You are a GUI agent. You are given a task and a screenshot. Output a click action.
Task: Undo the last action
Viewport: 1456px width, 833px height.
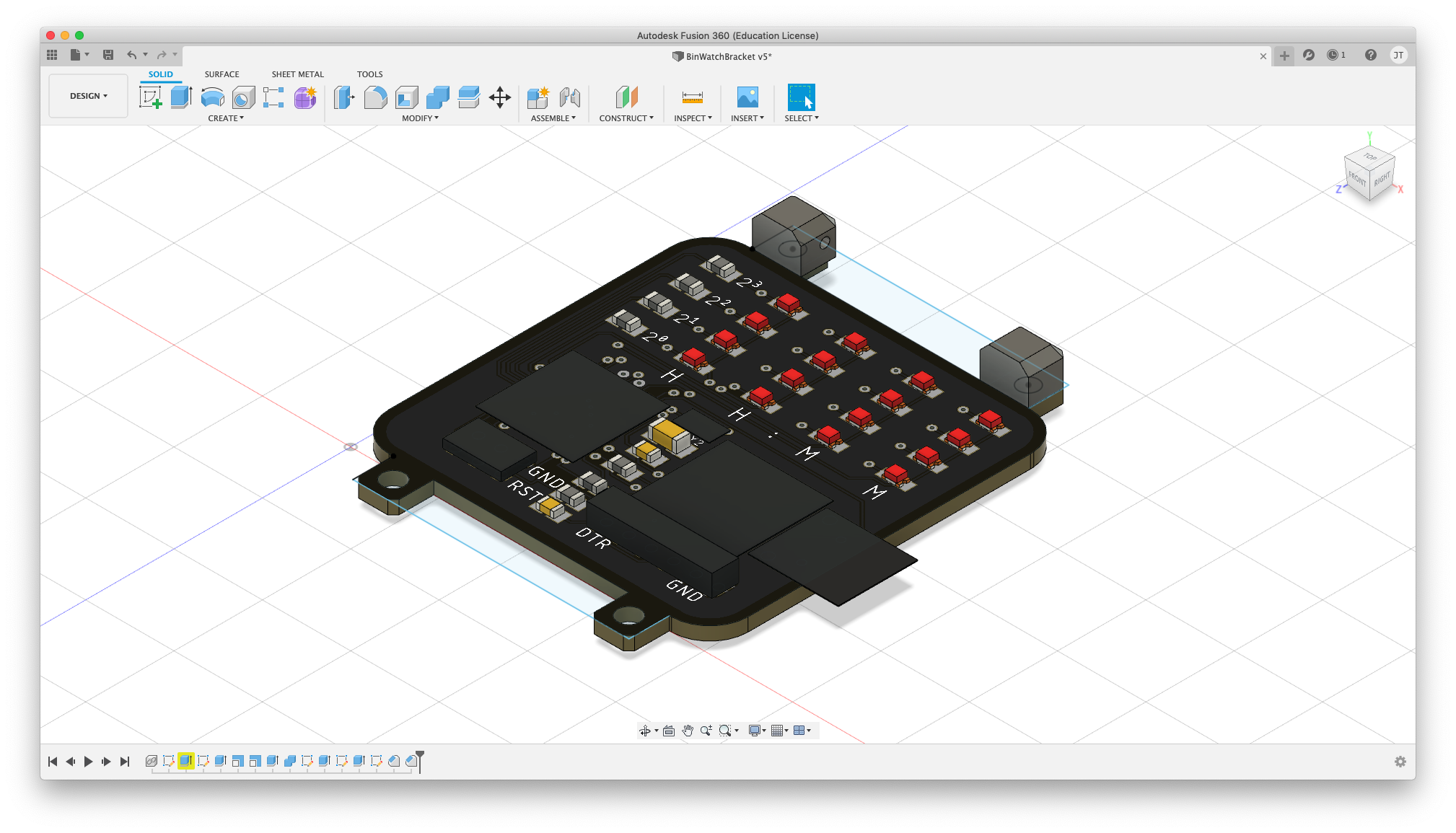click(x=131, y=55)
